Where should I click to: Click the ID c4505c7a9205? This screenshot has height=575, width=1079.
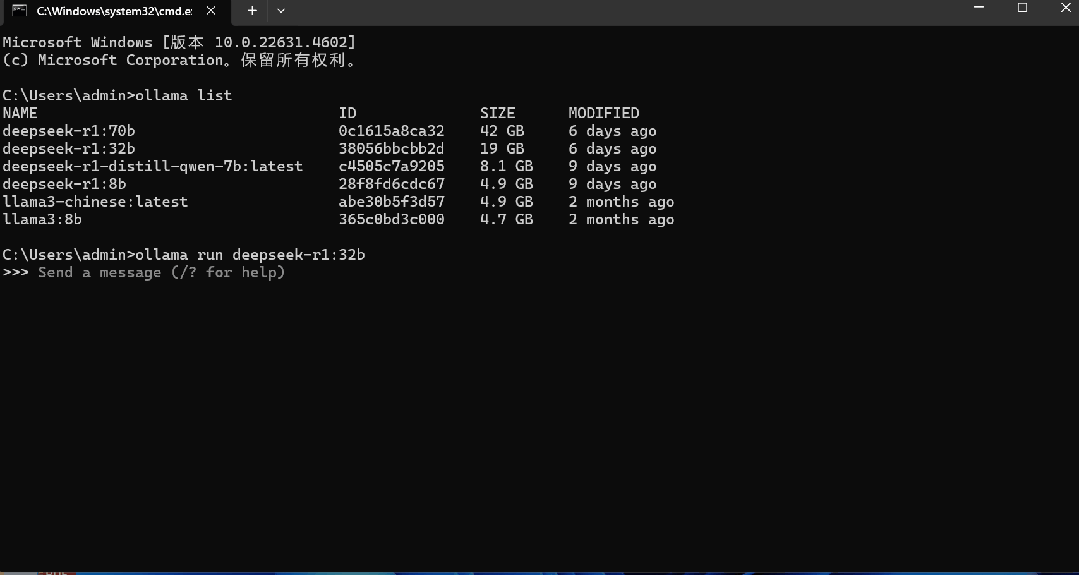tap(392, 166)
